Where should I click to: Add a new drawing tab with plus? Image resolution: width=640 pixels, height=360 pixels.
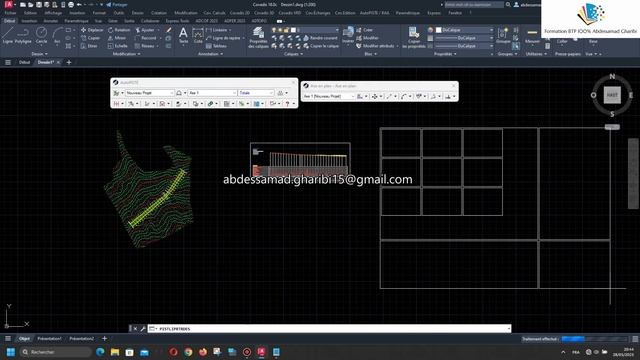coord(69,62)
